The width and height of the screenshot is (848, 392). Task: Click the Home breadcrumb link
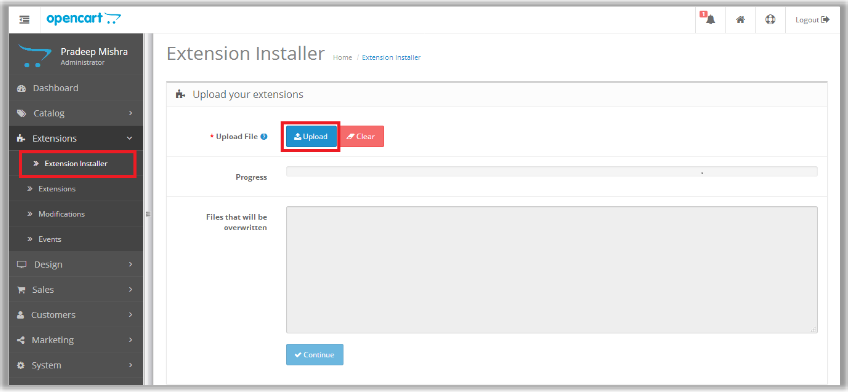point(342,57)
